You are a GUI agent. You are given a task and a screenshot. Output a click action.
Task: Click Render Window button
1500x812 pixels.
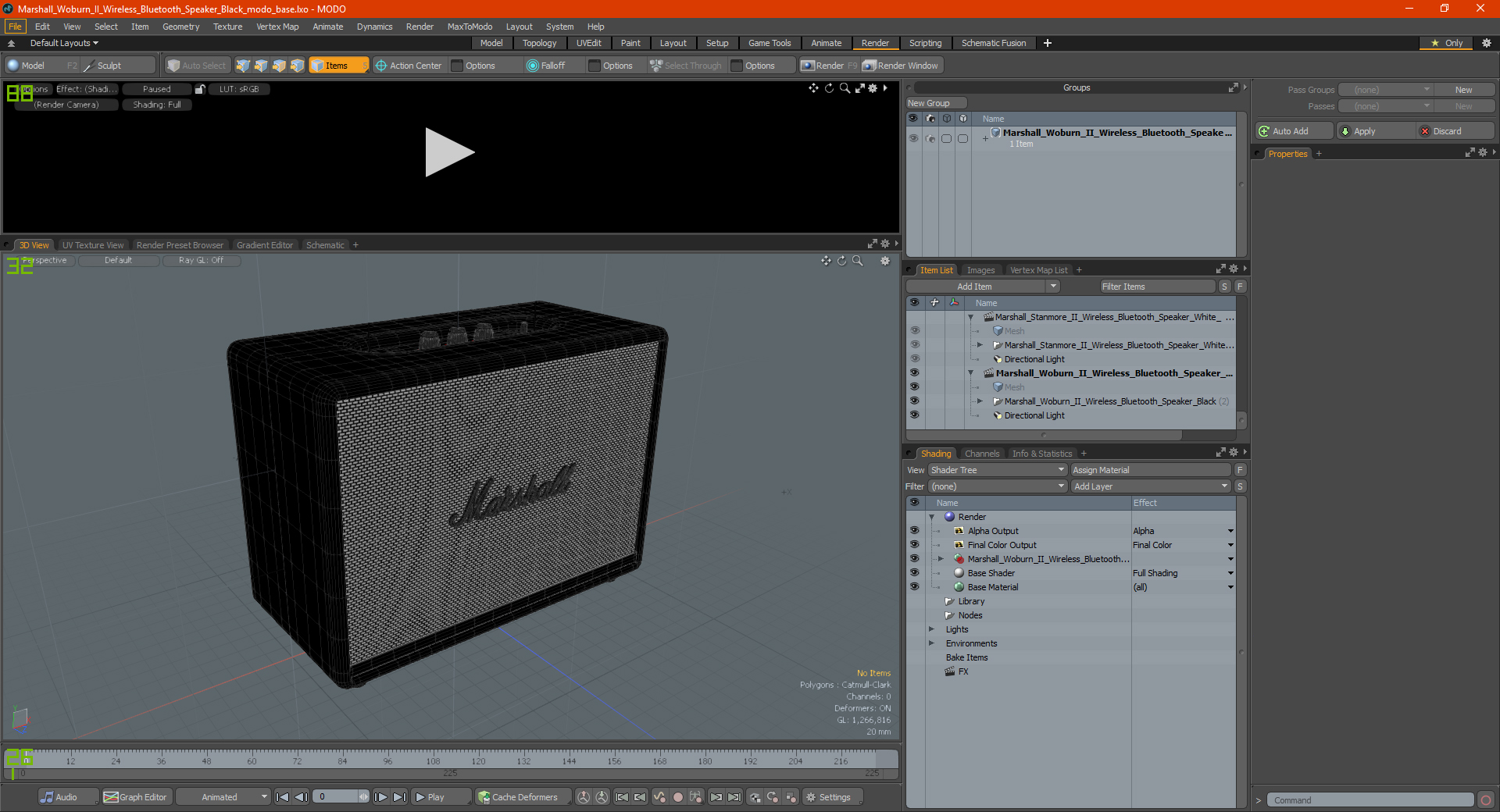click(x=901, y=66)
